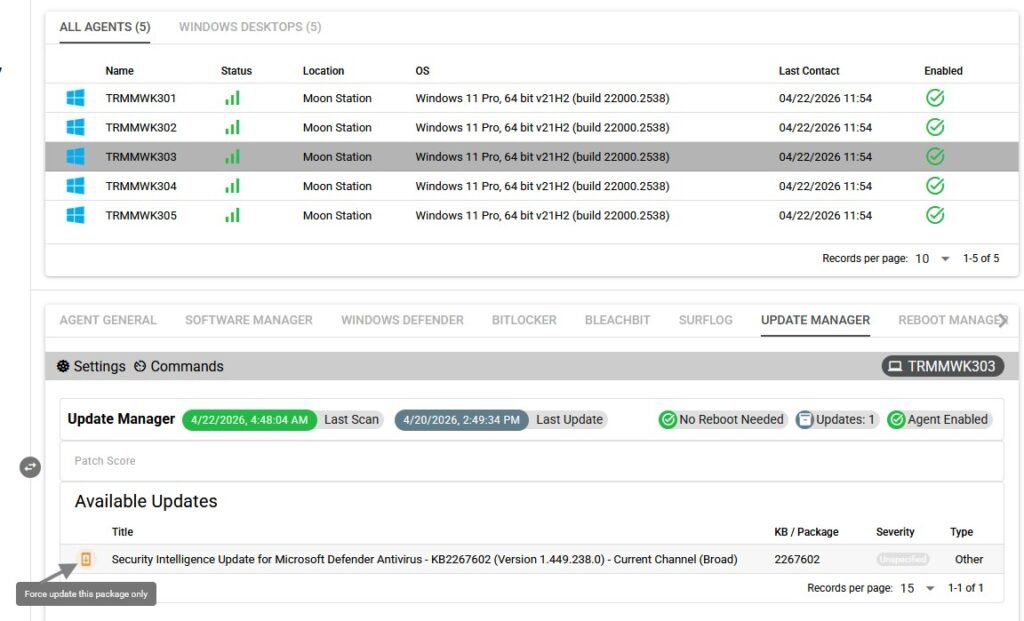The image size is (1024, 621).
Task: Click the Windows logo icon for TRMMWK303
Action: 75,157
